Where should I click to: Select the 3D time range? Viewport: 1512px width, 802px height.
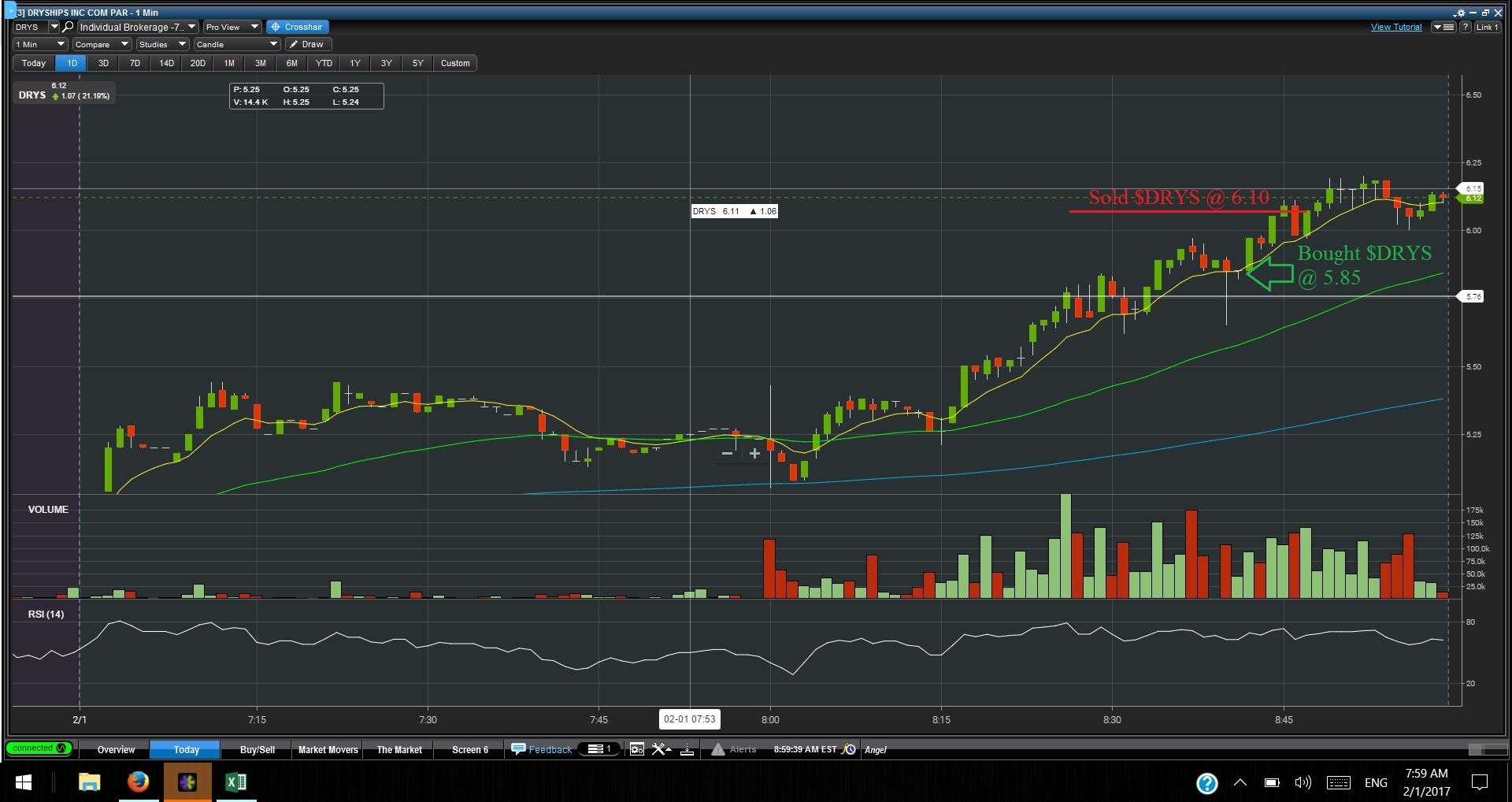103,63
